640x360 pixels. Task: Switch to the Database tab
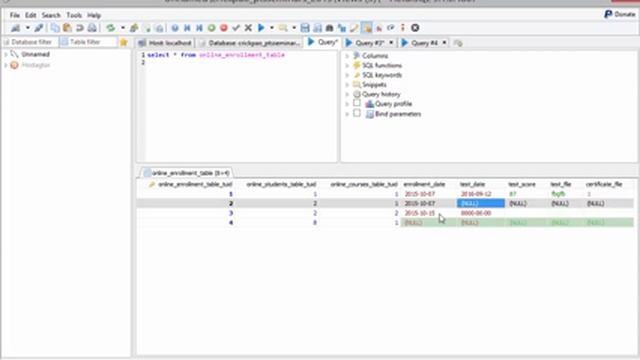(x=250, y=43)
